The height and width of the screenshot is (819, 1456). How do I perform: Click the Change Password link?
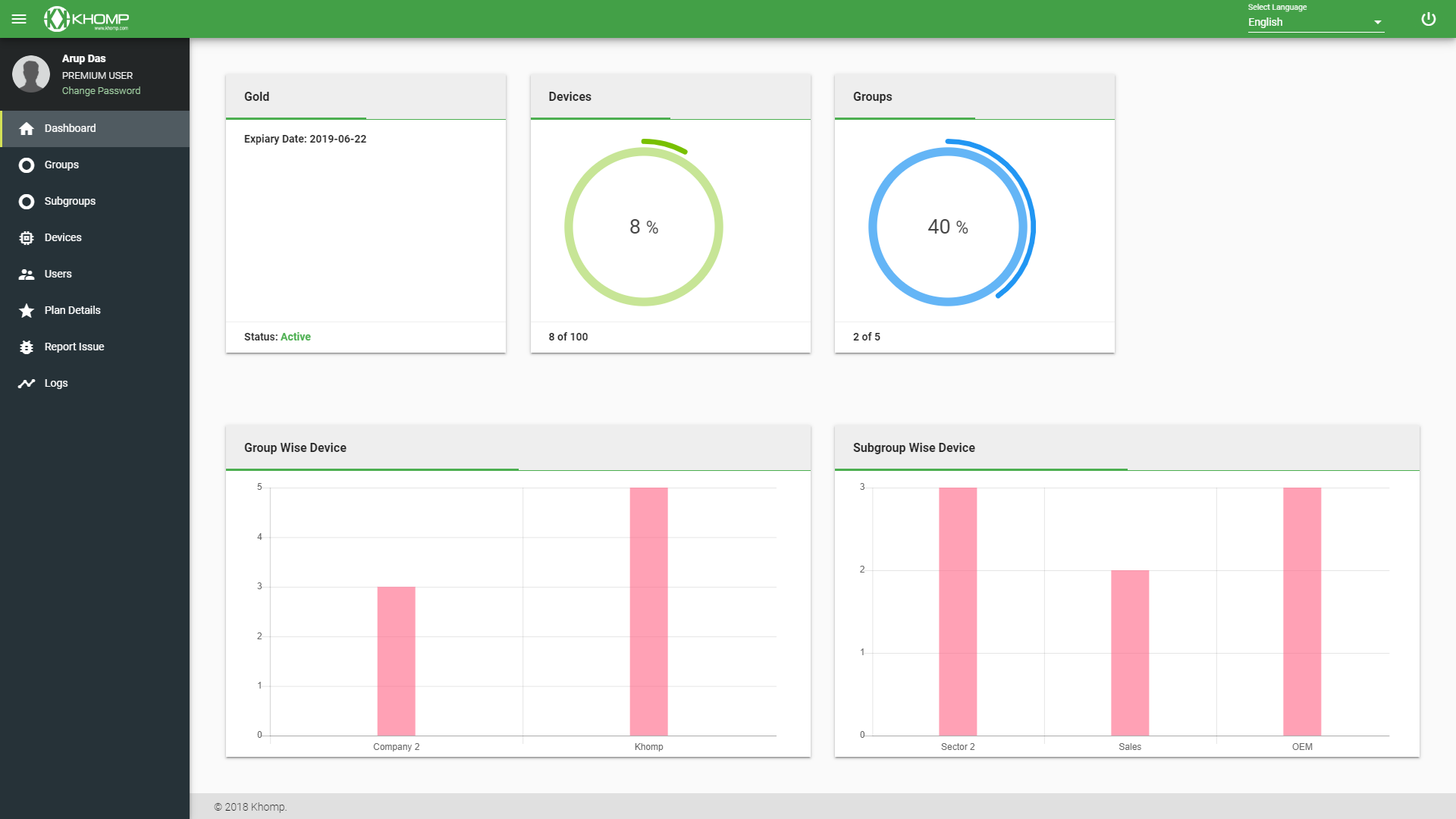(x=101, y=90)
